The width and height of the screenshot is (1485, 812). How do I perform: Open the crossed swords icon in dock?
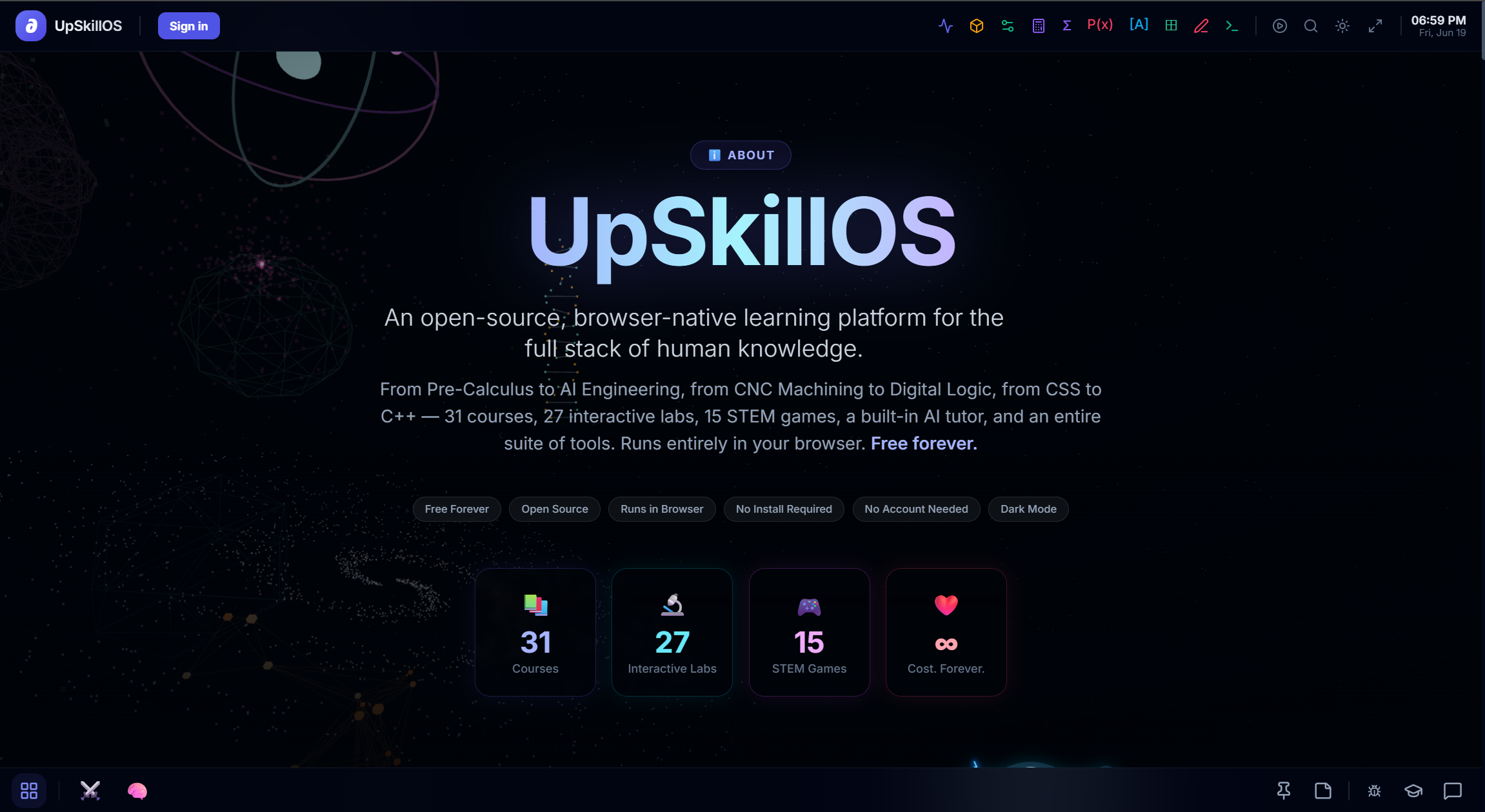(90, 791)
